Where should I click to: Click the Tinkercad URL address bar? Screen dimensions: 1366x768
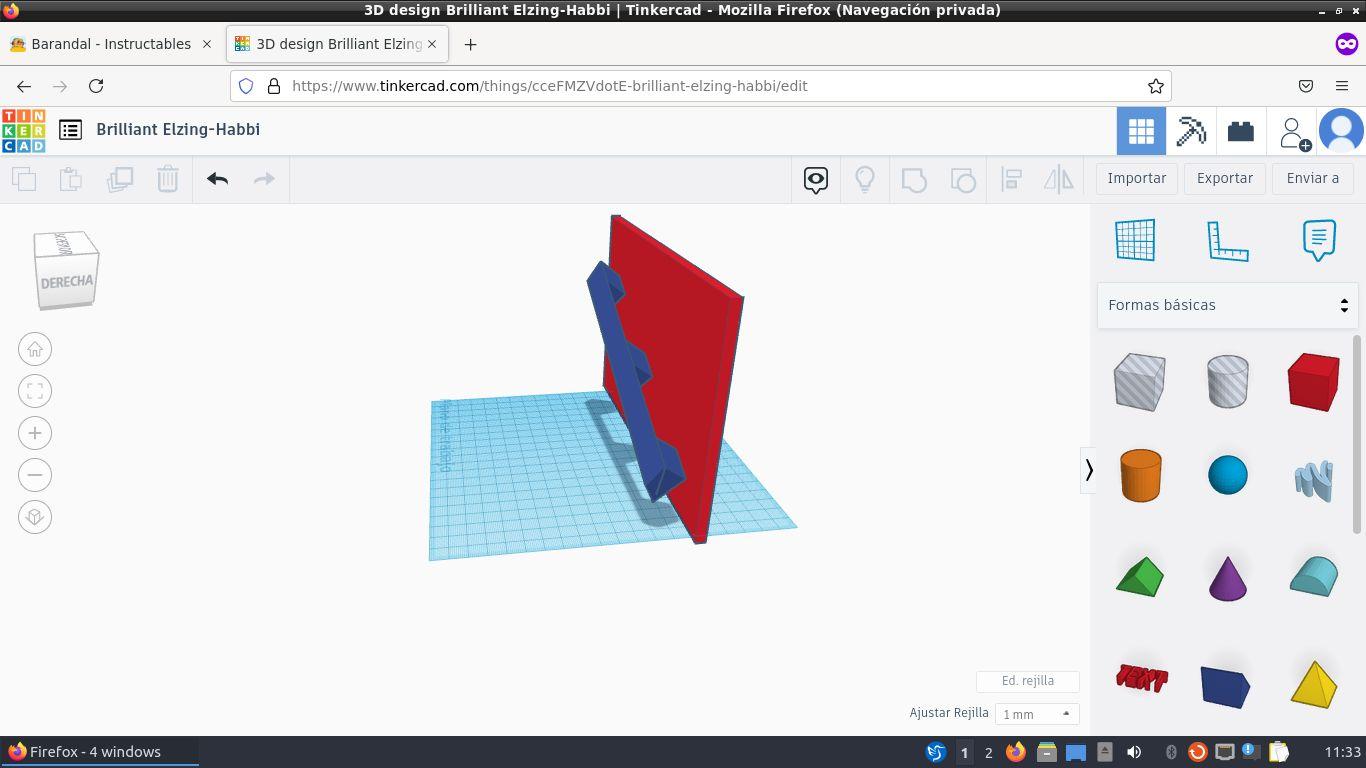point(700,86)
